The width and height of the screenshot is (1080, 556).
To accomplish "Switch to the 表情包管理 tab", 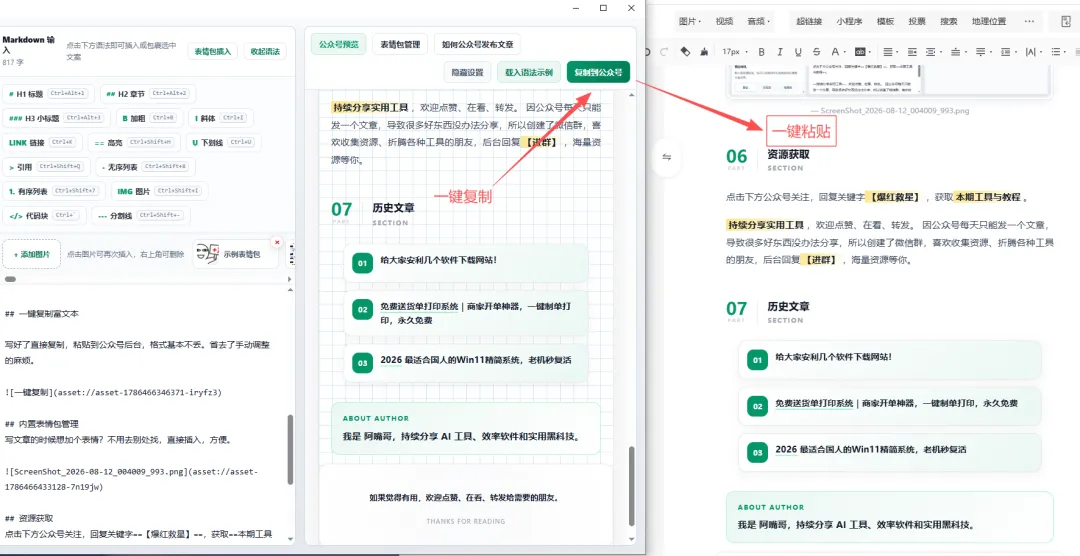I will 400,44.
